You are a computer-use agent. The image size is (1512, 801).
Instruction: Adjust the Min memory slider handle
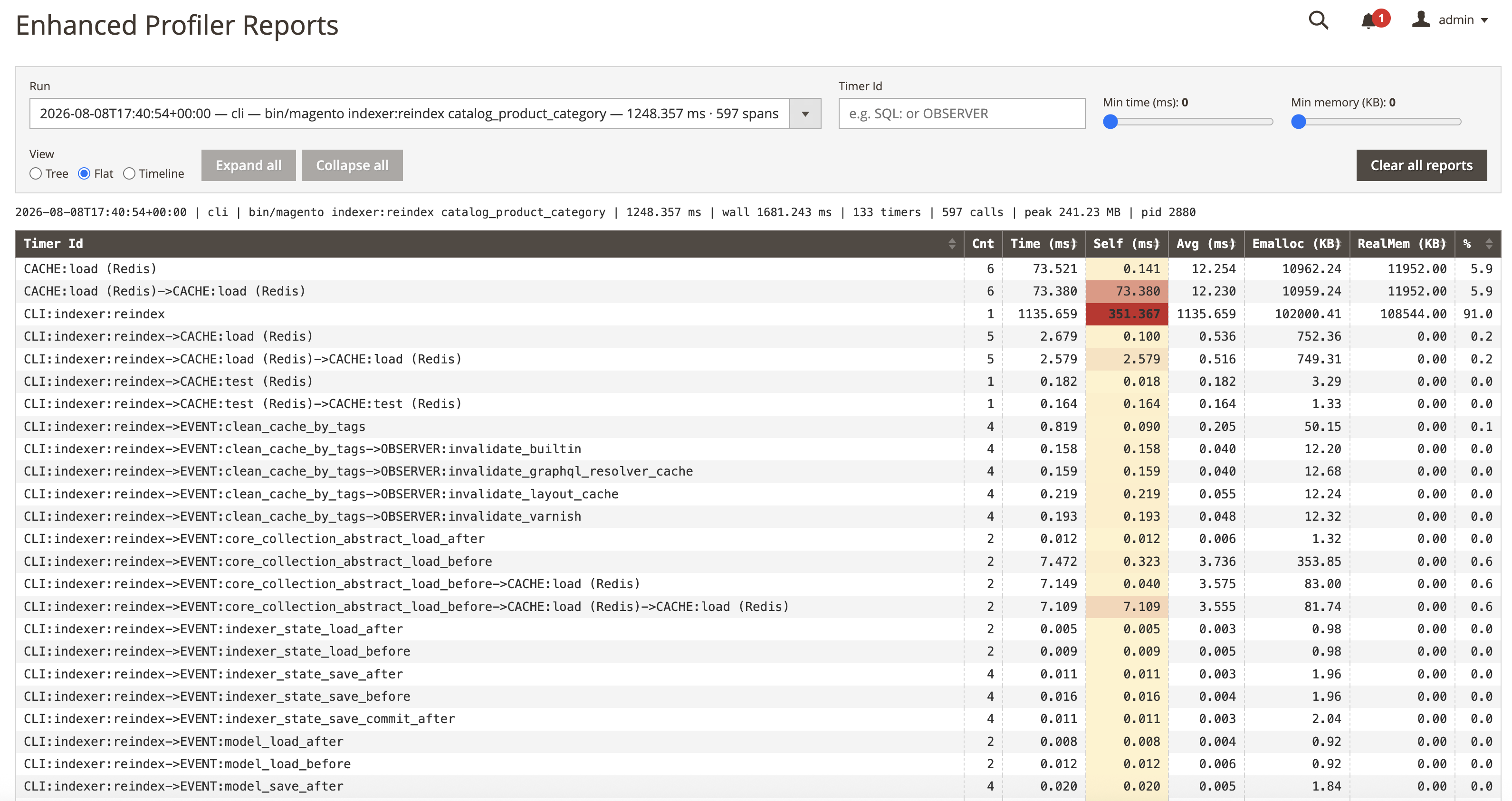1298,122
